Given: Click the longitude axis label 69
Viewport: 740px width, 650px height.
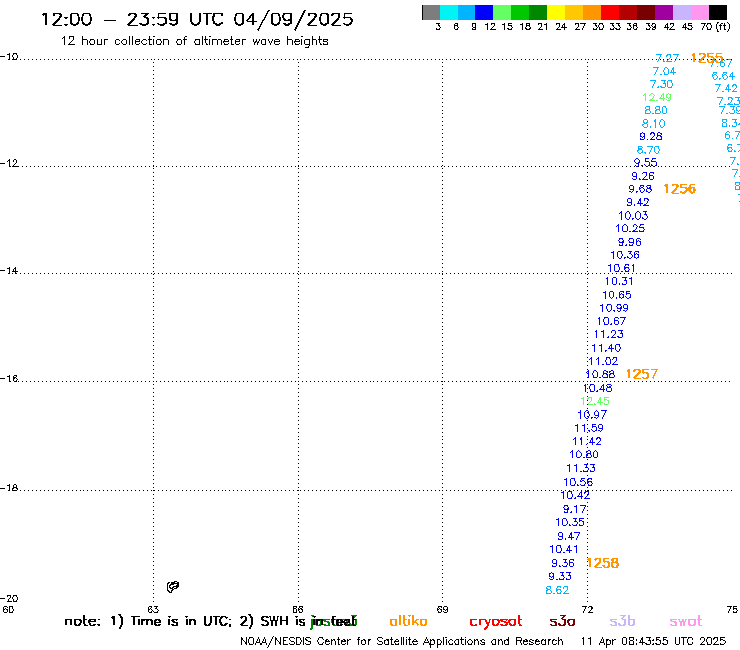Looking at the screenshot, I should click(x=442, y=609).
